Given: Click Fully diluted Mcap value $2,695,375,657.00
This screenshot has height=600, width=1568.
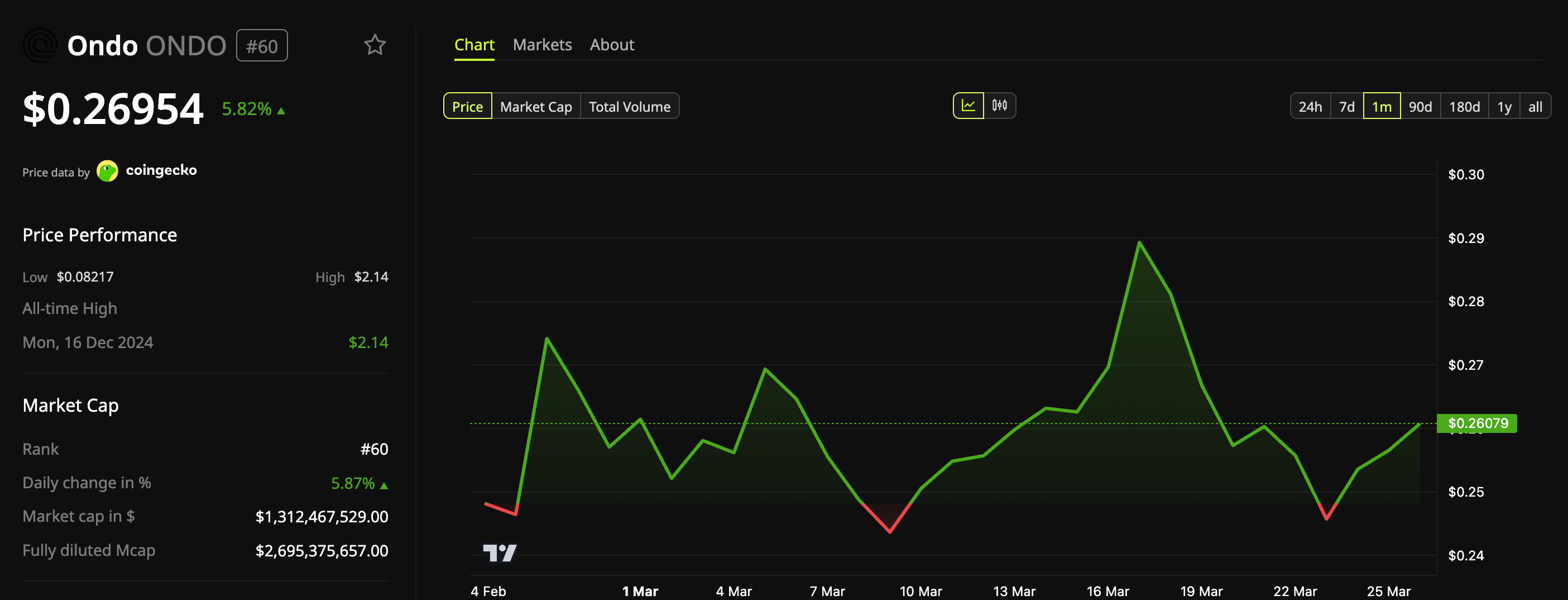Looking at the screenshot, I should click(x=322, y=551).
